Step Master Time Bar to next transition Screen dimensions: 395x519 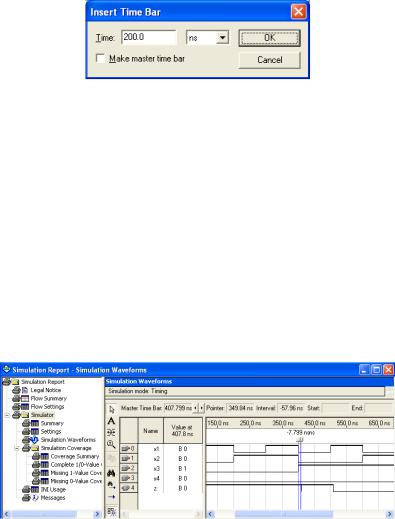tap(201, 408)
